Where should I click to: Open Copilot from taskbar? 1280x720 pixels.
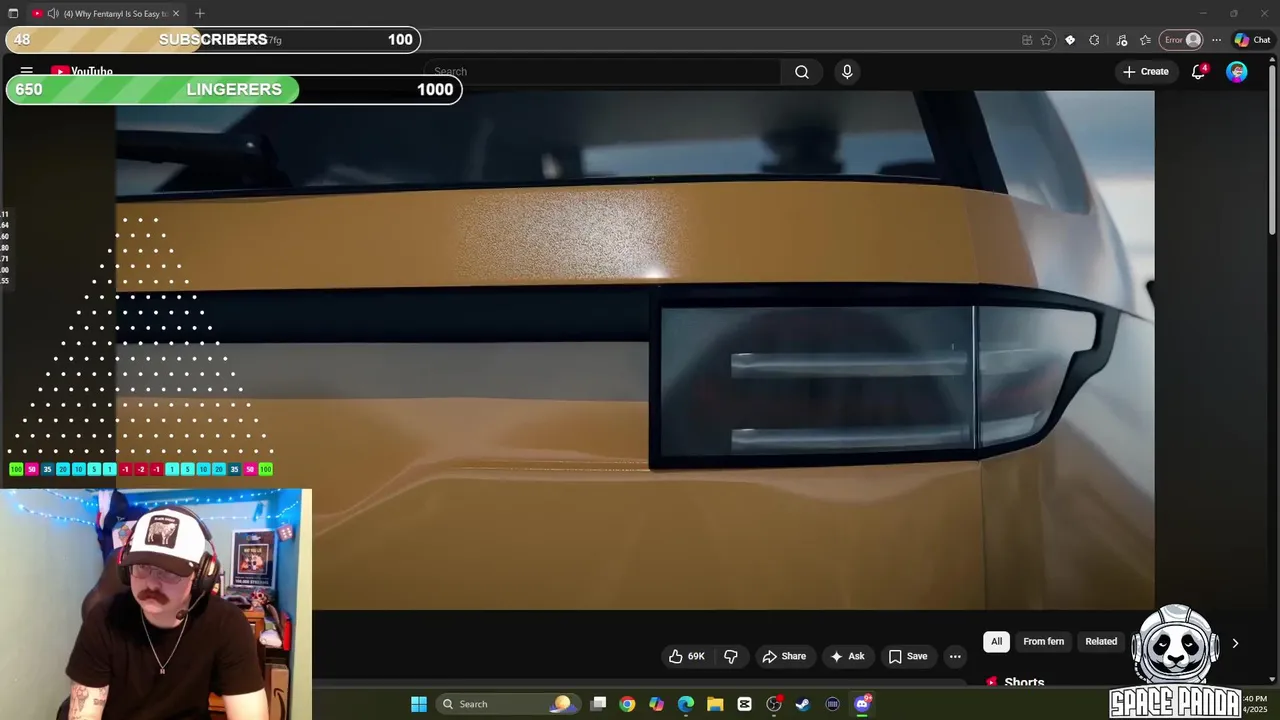tap(656, 704)
